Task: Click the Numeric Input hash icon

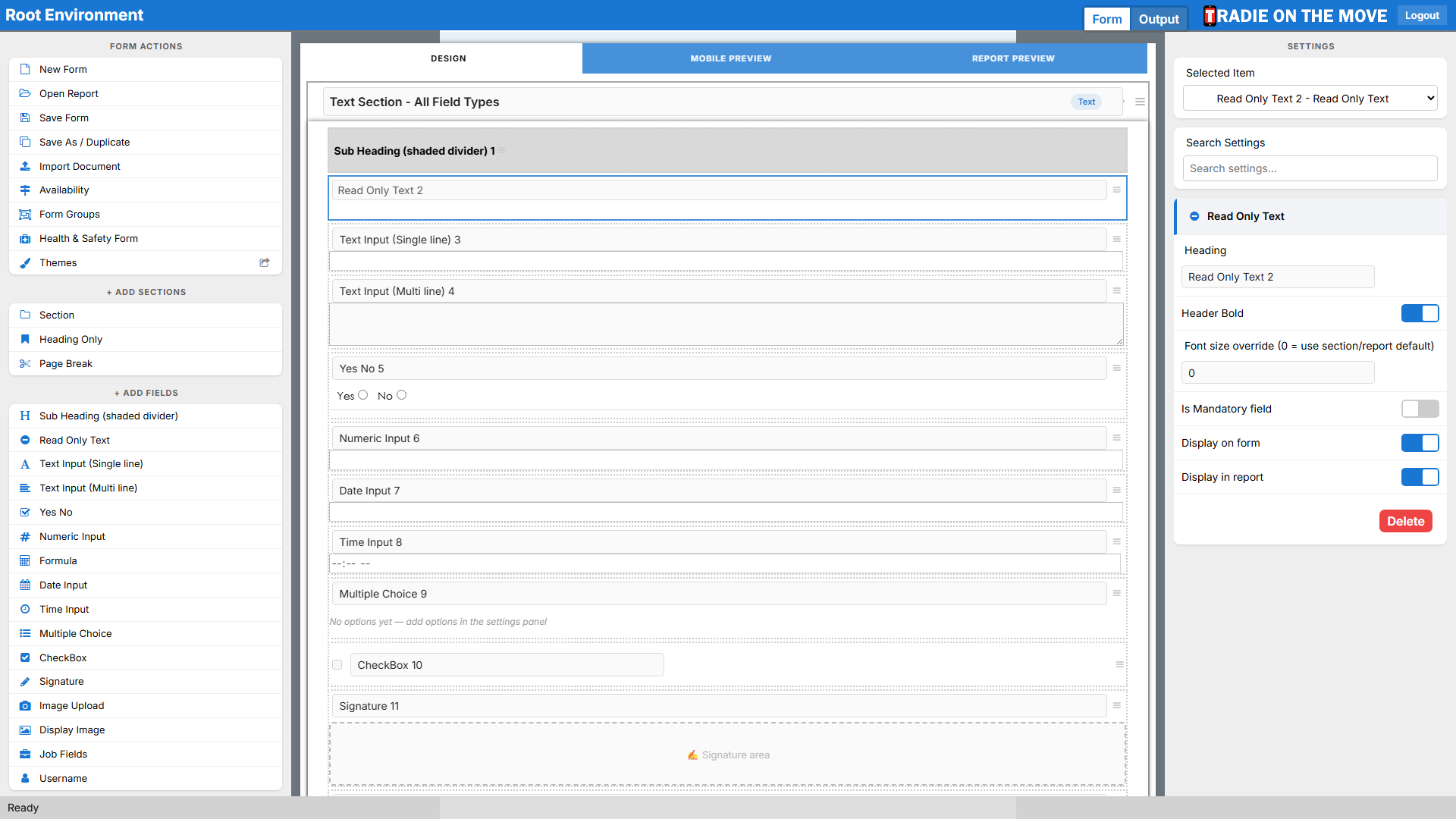Action: (25, 537)
